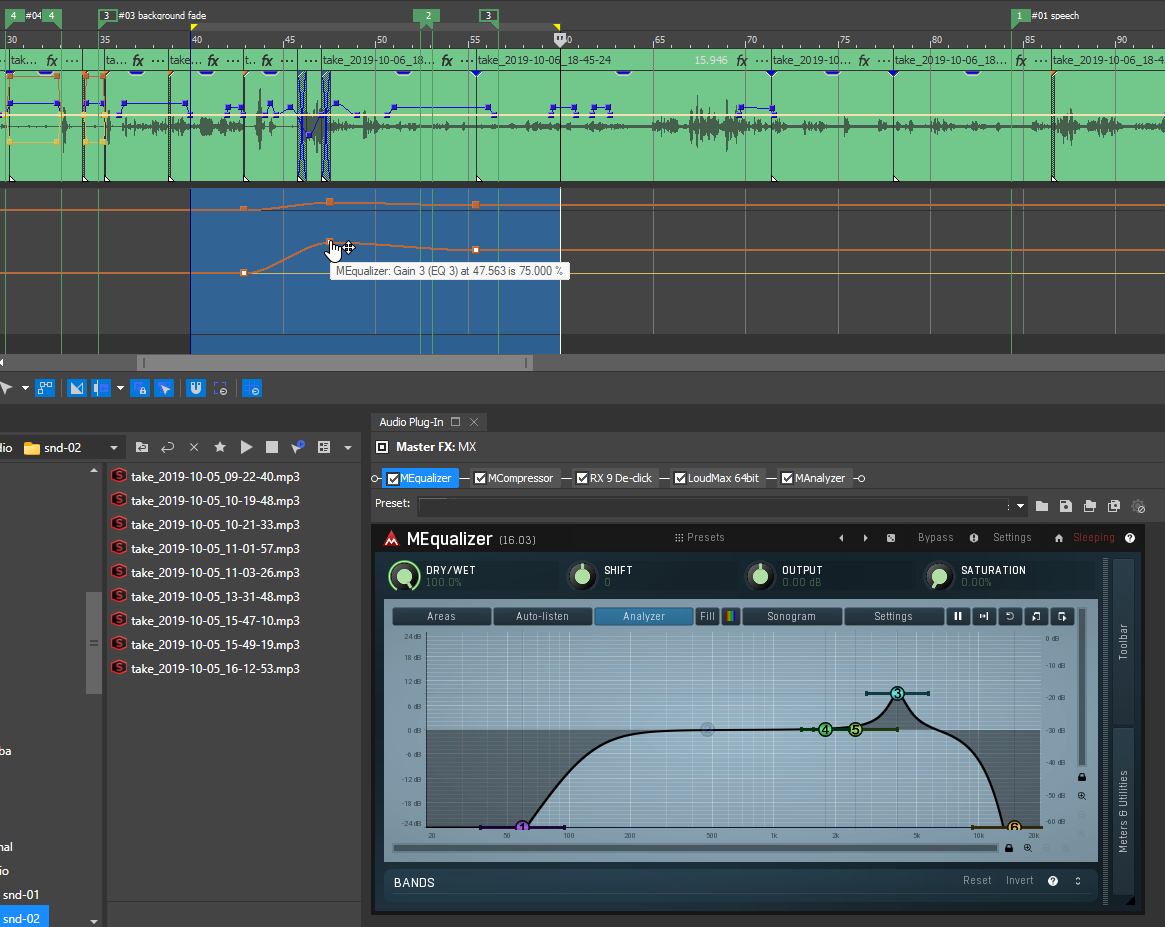The image size is (1165, 927).
Task: Open ripple mode dropdown arrow in toolbar
Action: [120, 388]
